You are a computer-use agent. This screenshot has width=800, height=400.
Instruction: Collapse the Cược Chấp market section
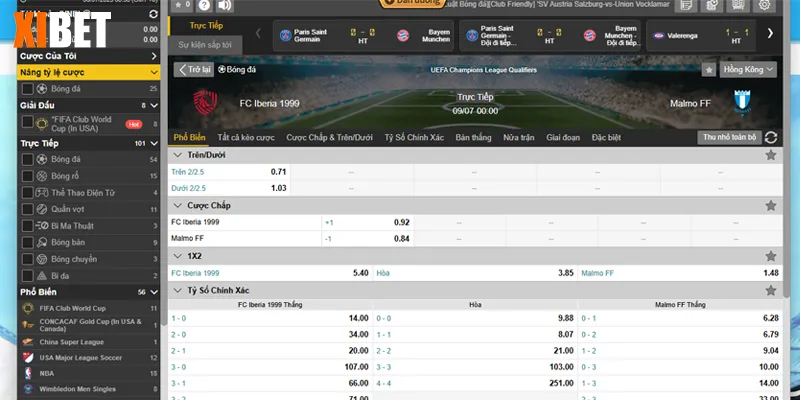(x=178, y=205)
